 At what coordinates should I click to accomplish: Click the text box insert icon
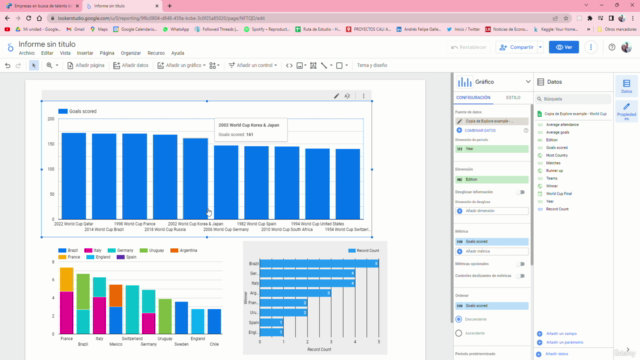pos(313,65)
